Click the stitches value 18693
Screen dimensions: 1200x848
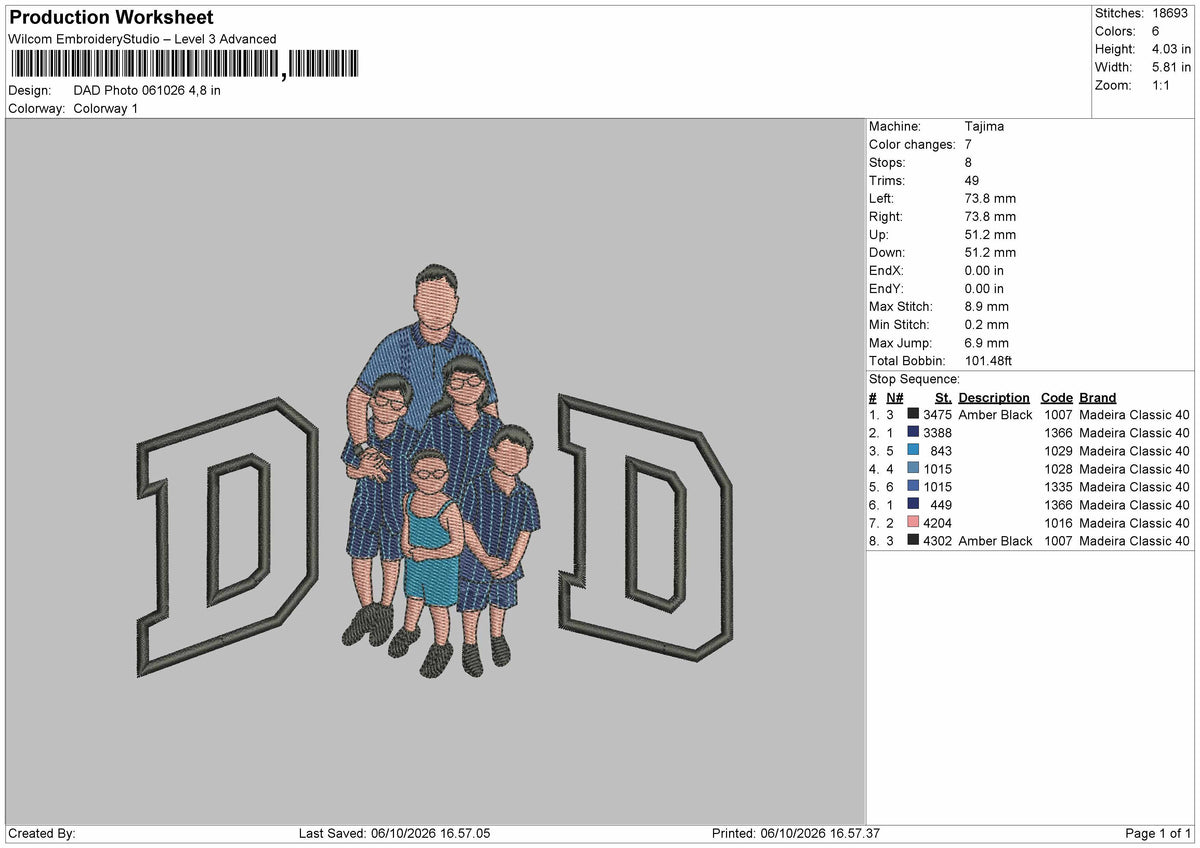pyautogui.click(x=1172, y=13)
